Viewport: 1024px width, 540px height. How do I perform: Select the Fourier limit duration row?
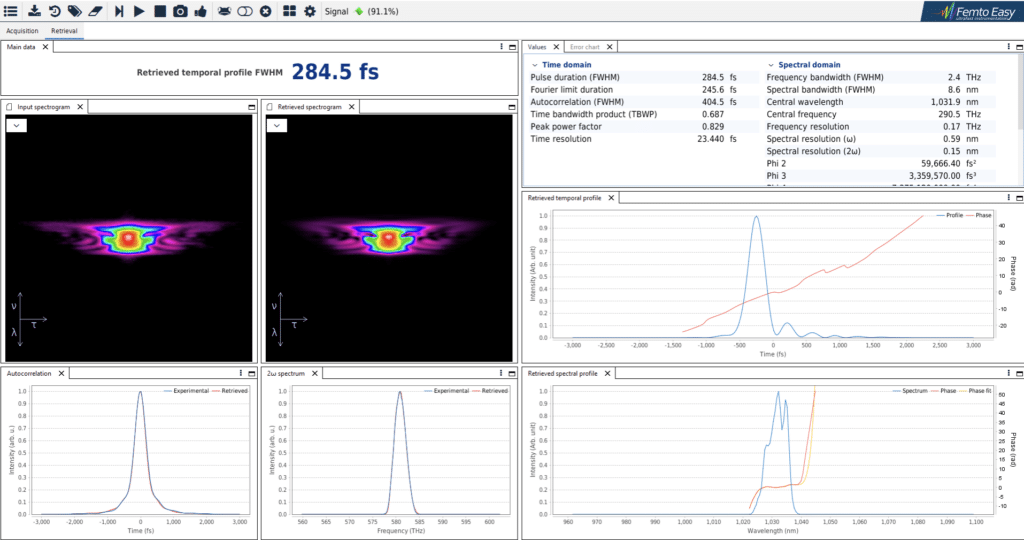[x=643, y=89]
